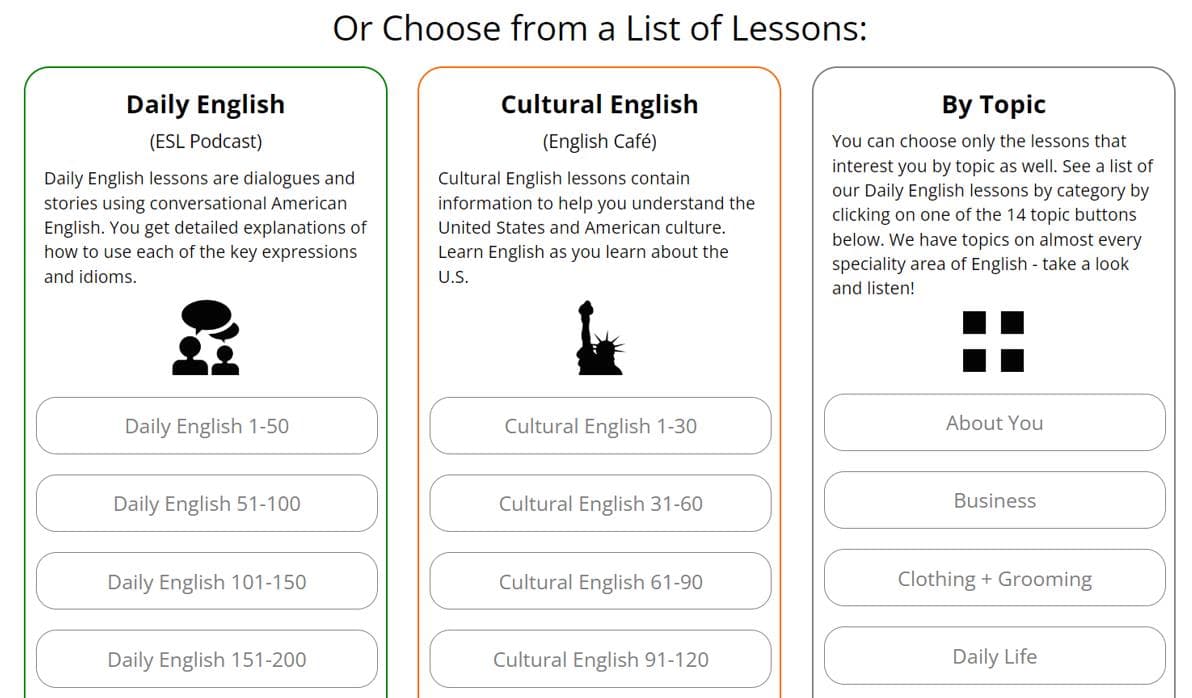The height and width of the screenshot is (698, 1192).
Task: Click the conversation people speech-bubble icon
Action: click(x=206, y=338)
